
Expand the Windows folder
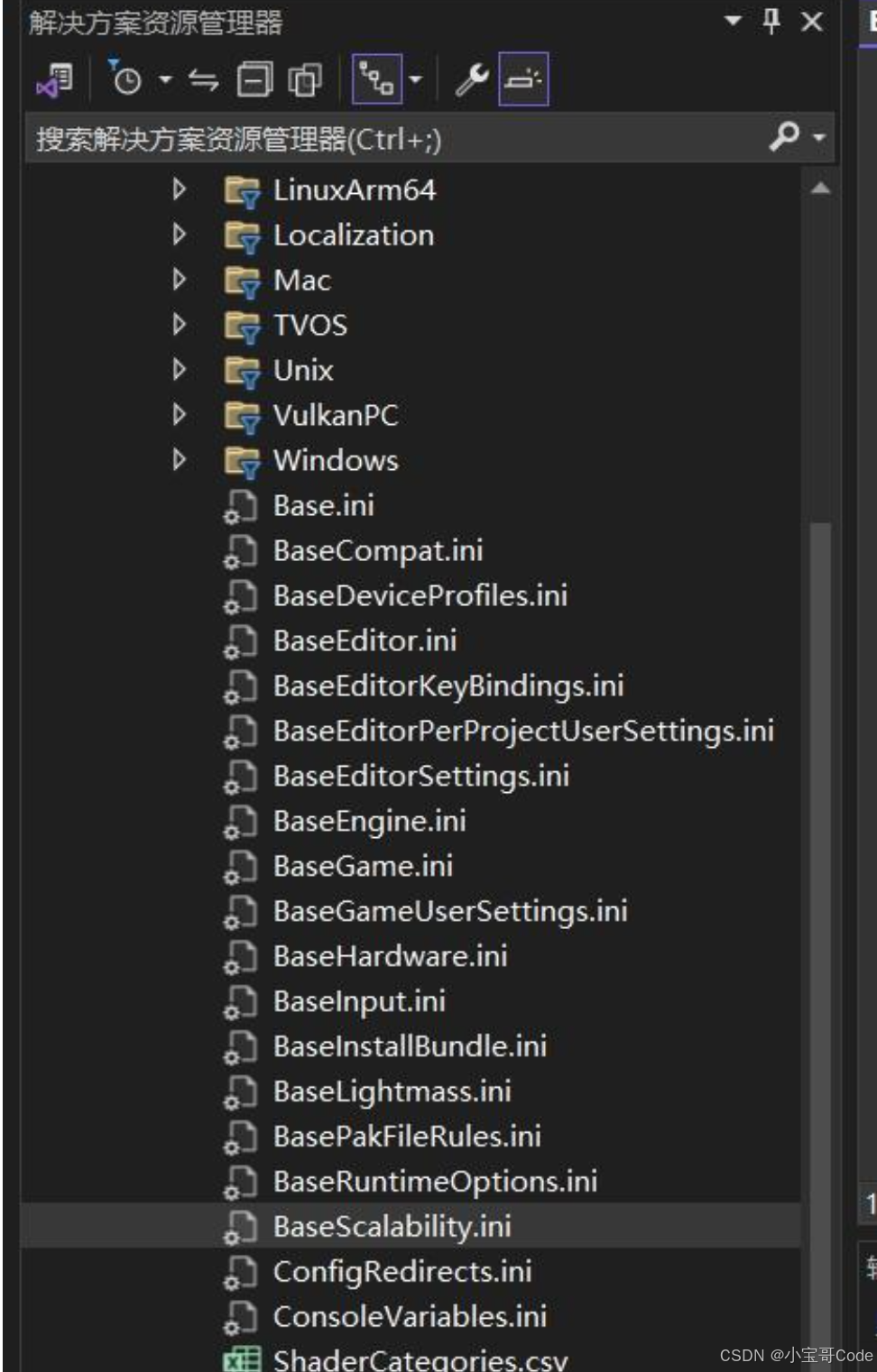tap(179, 460)
